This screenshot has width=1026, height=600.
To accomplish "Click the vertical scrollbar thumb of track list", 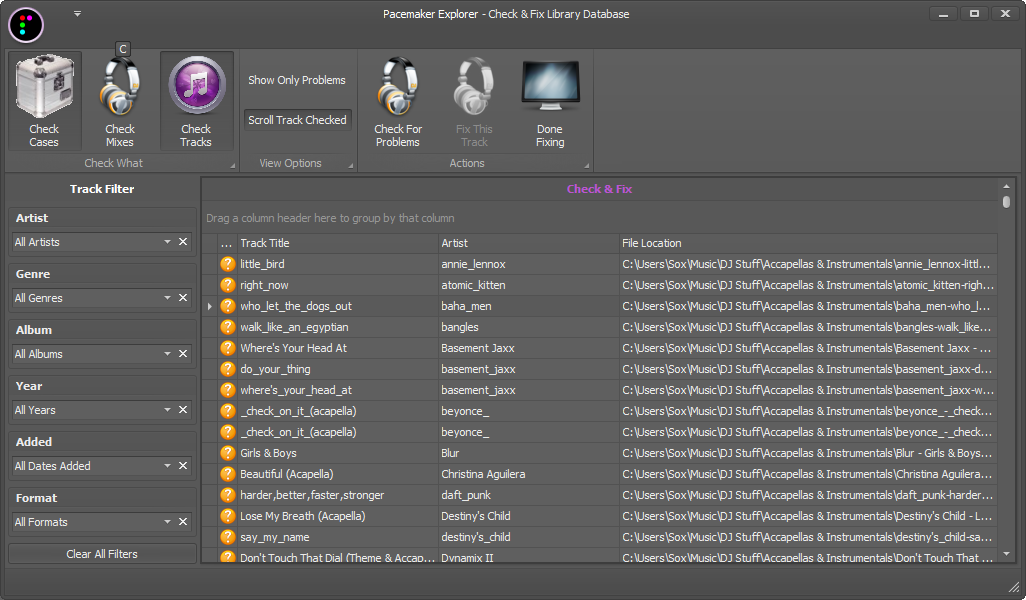I will pos(1006,201).
